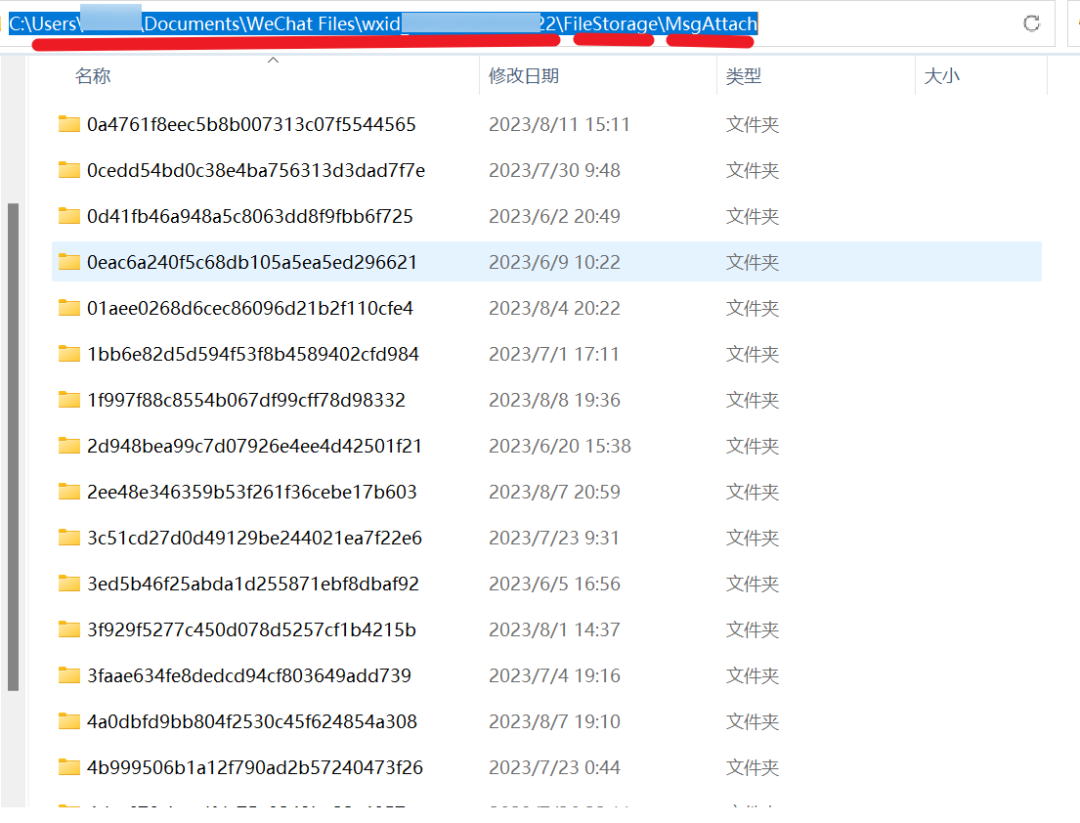Select folder name 3faae634fe8dedcd94cf803649add739

click(249, 676)
